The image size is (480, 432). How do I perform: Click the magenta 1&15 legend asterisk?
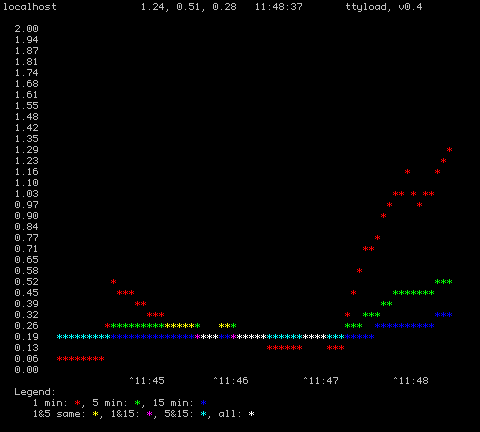click(x=150, y=414)
